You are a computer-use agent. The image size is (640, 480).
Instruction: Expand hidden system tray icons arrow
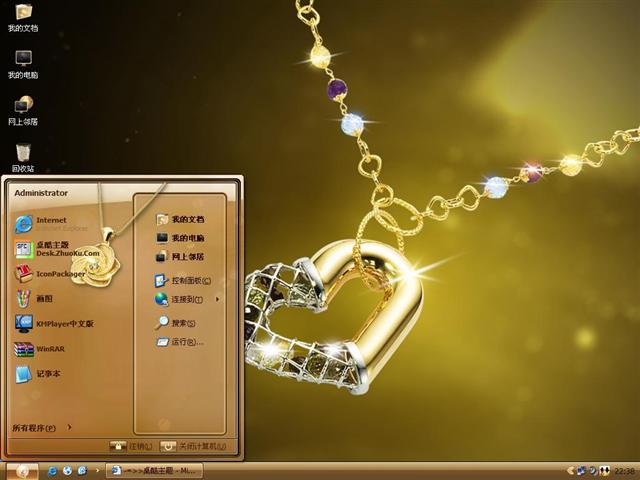571,471
